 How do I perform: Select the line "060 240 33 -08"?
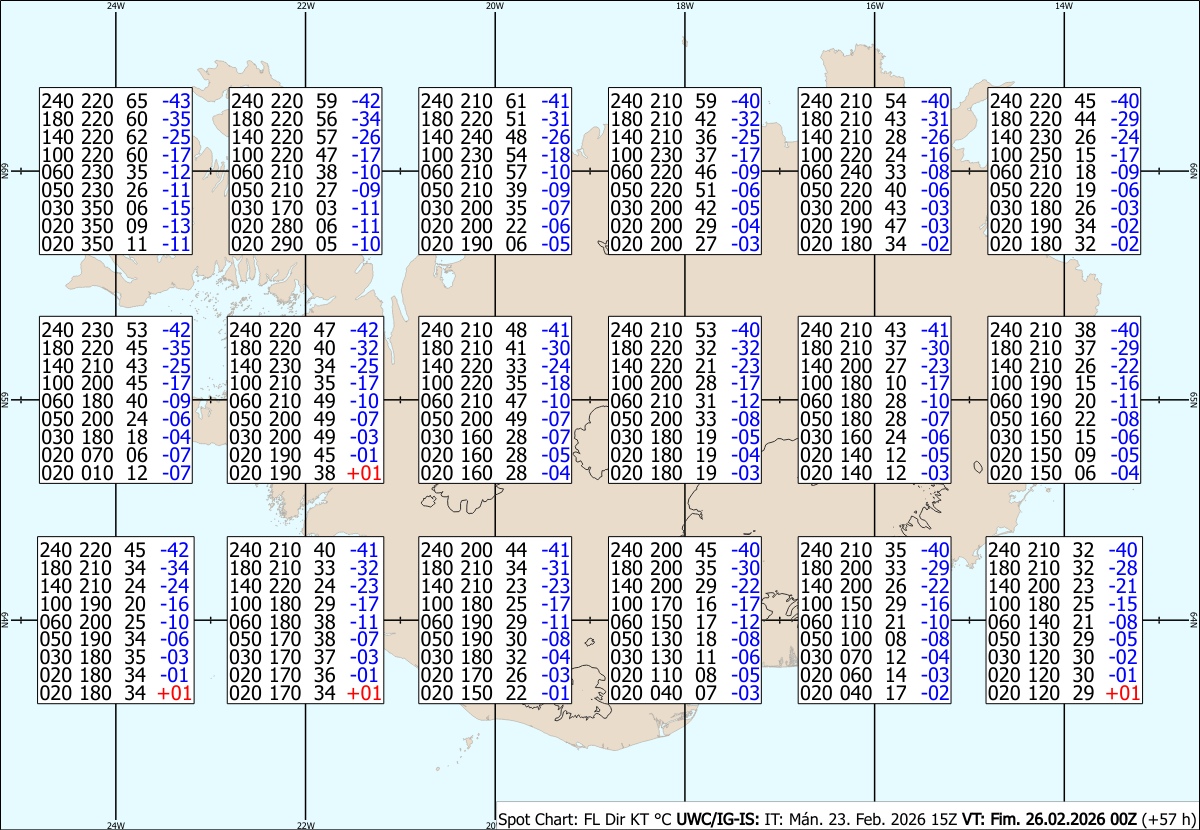pyautogui.click(x=876, y=172)
